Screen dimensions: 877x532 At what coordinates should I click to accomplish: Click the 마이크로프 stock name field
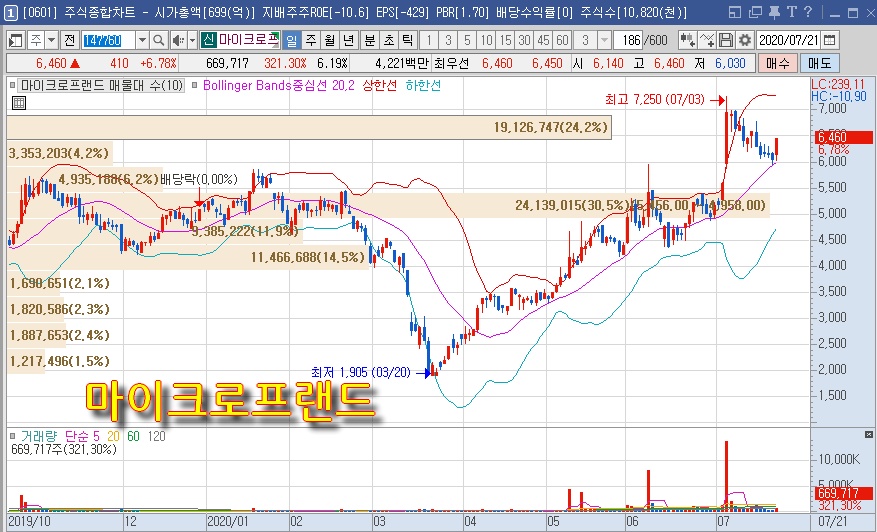click(248, 40)
